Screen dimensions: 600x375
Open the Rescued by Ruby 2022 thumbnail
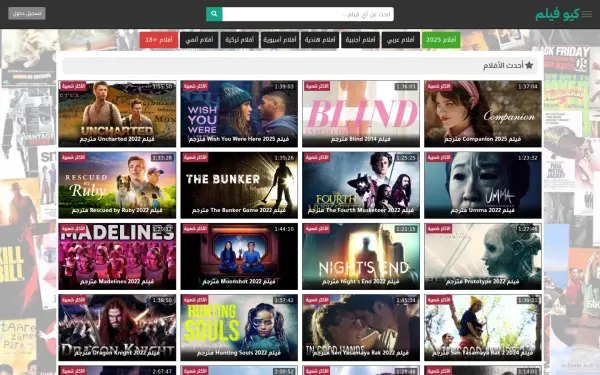[x=117, y=185]
